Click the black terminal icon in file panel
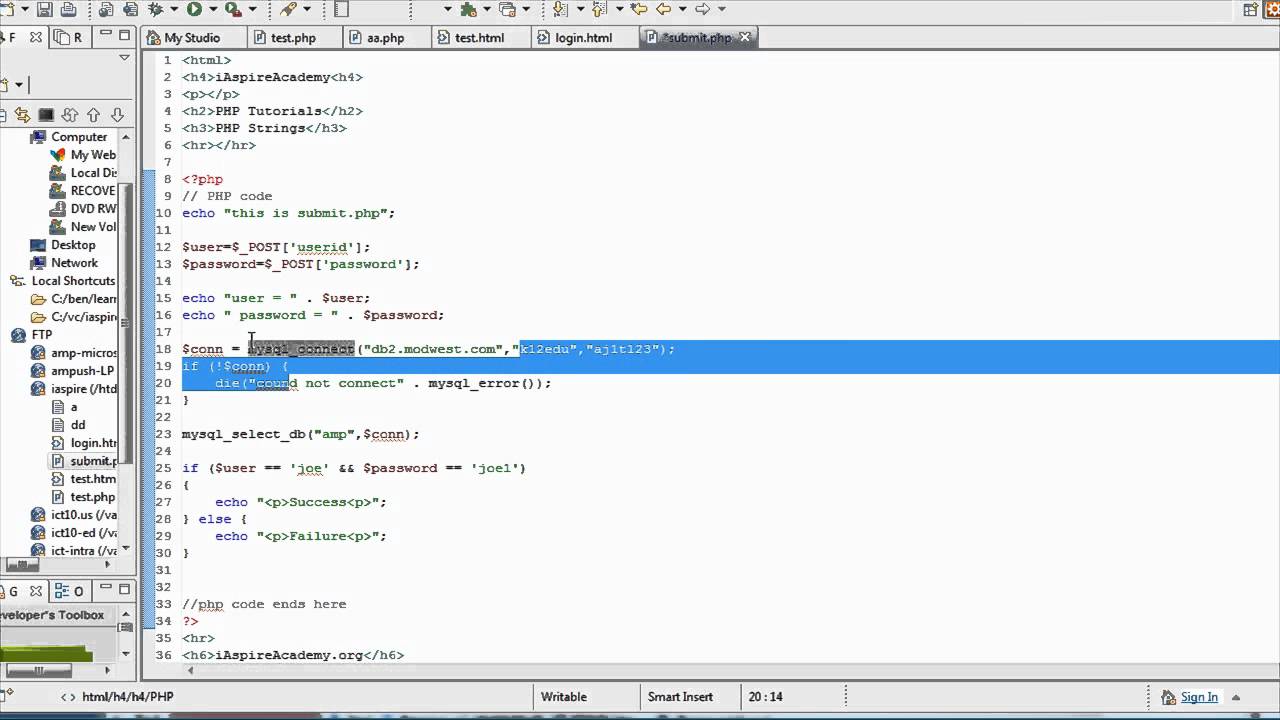Image resolution: width=1280 pixels, height=720 pixels. click(x=46, y=115)
